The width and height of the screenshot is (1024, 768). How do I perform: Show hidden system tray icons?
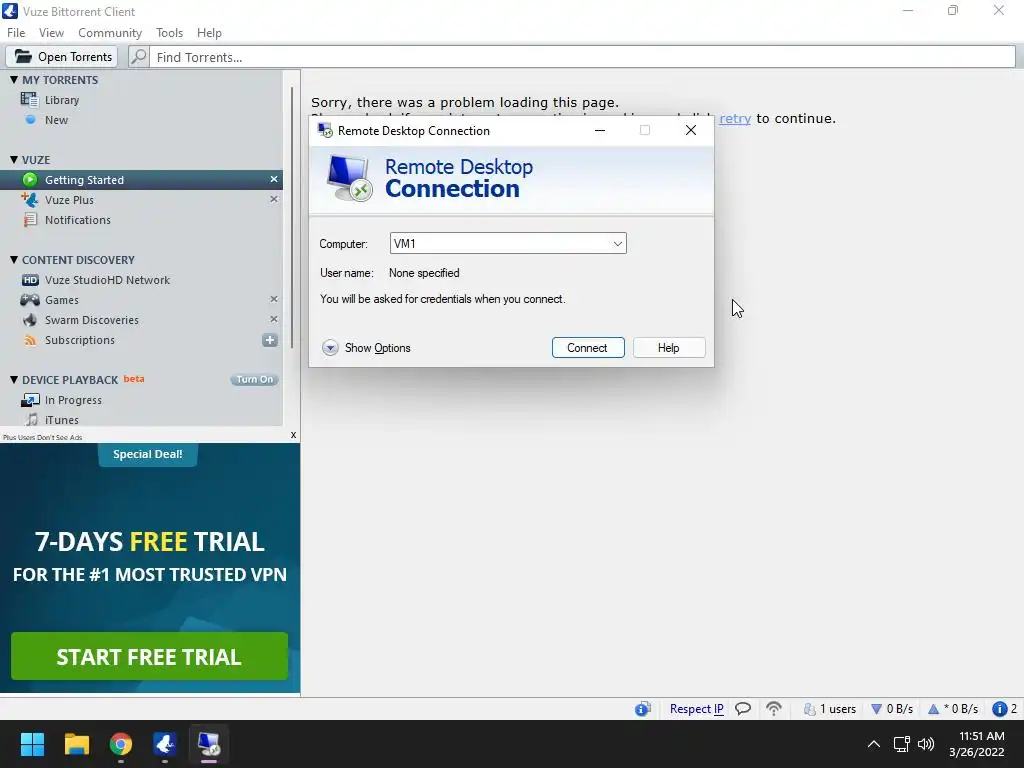tap(874, 744)
